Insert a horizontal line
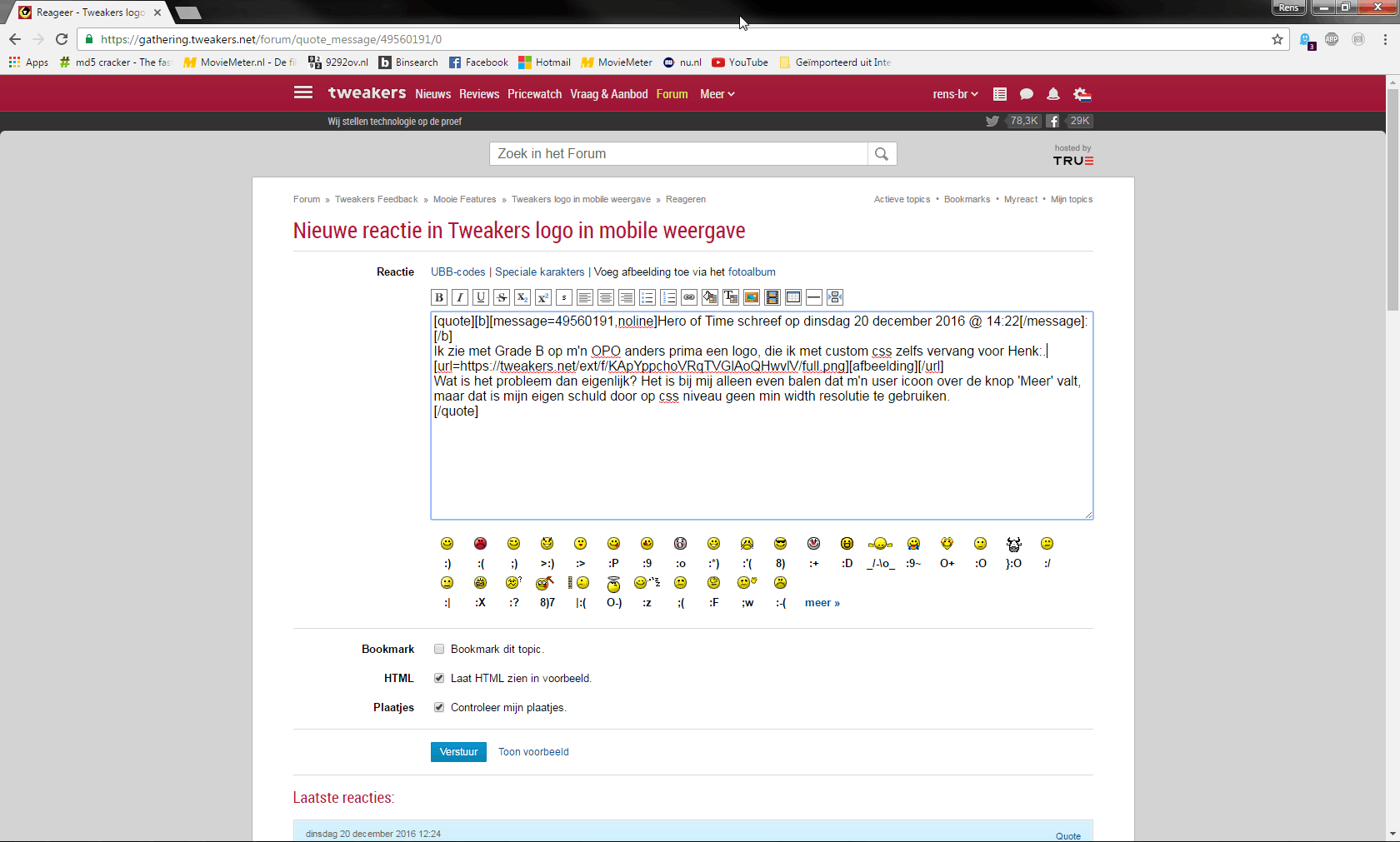 click(x=814, y=297)
